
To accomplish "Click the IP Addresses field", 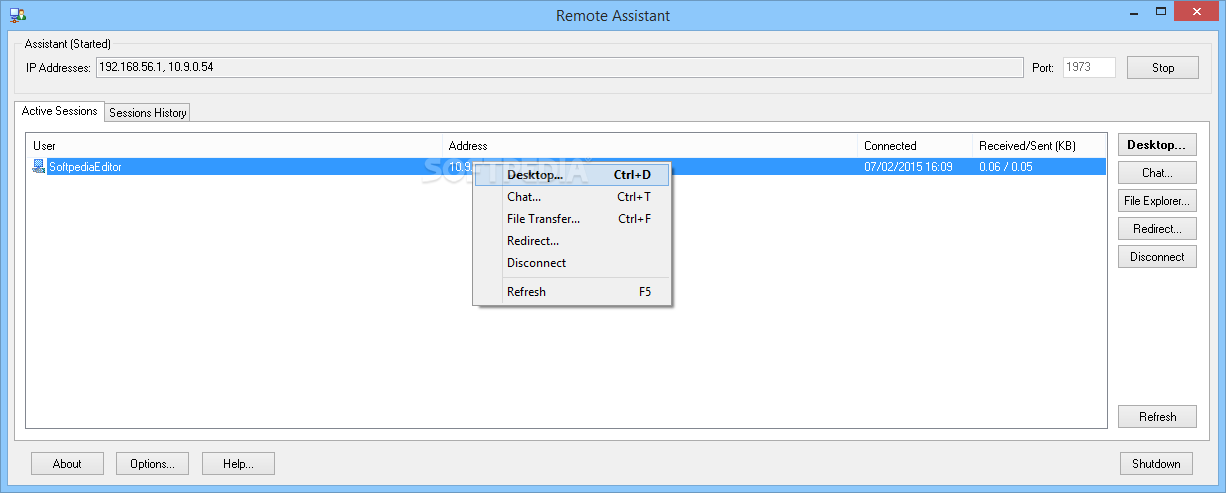I will (x=559, y=68).
